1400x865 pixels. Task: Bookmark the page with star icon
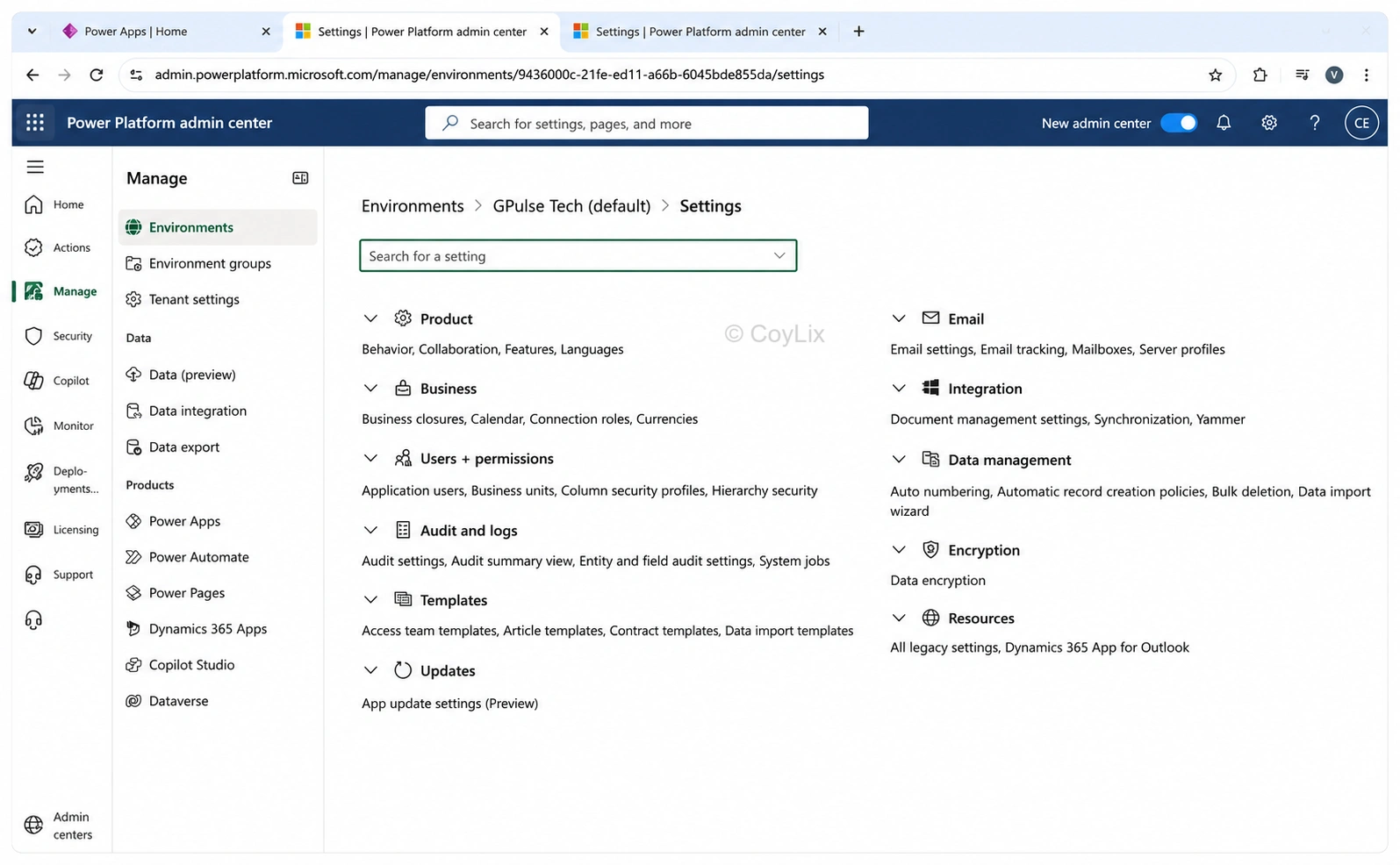pos(1215,75)
